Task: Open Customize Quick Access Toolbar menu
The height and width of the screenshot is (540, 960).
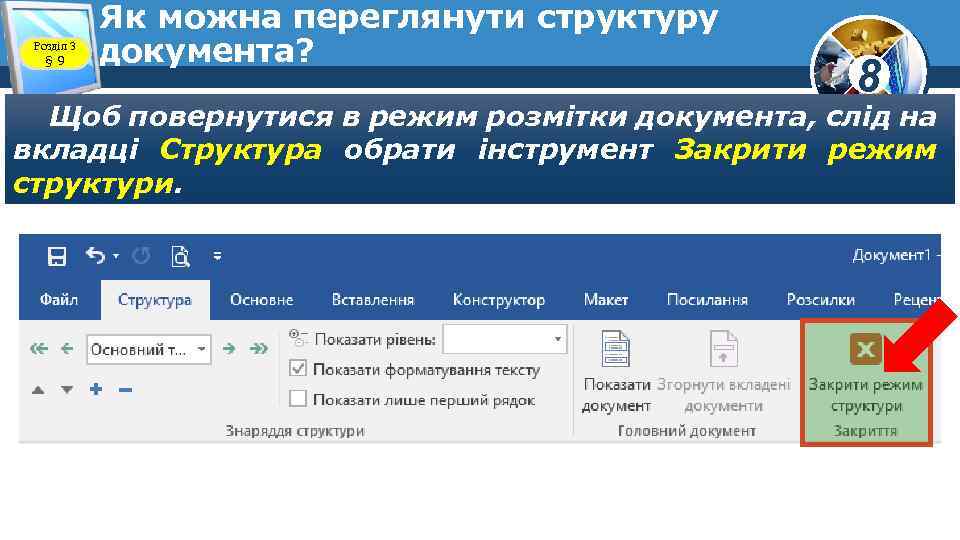Action: click(x=217, y=256)
